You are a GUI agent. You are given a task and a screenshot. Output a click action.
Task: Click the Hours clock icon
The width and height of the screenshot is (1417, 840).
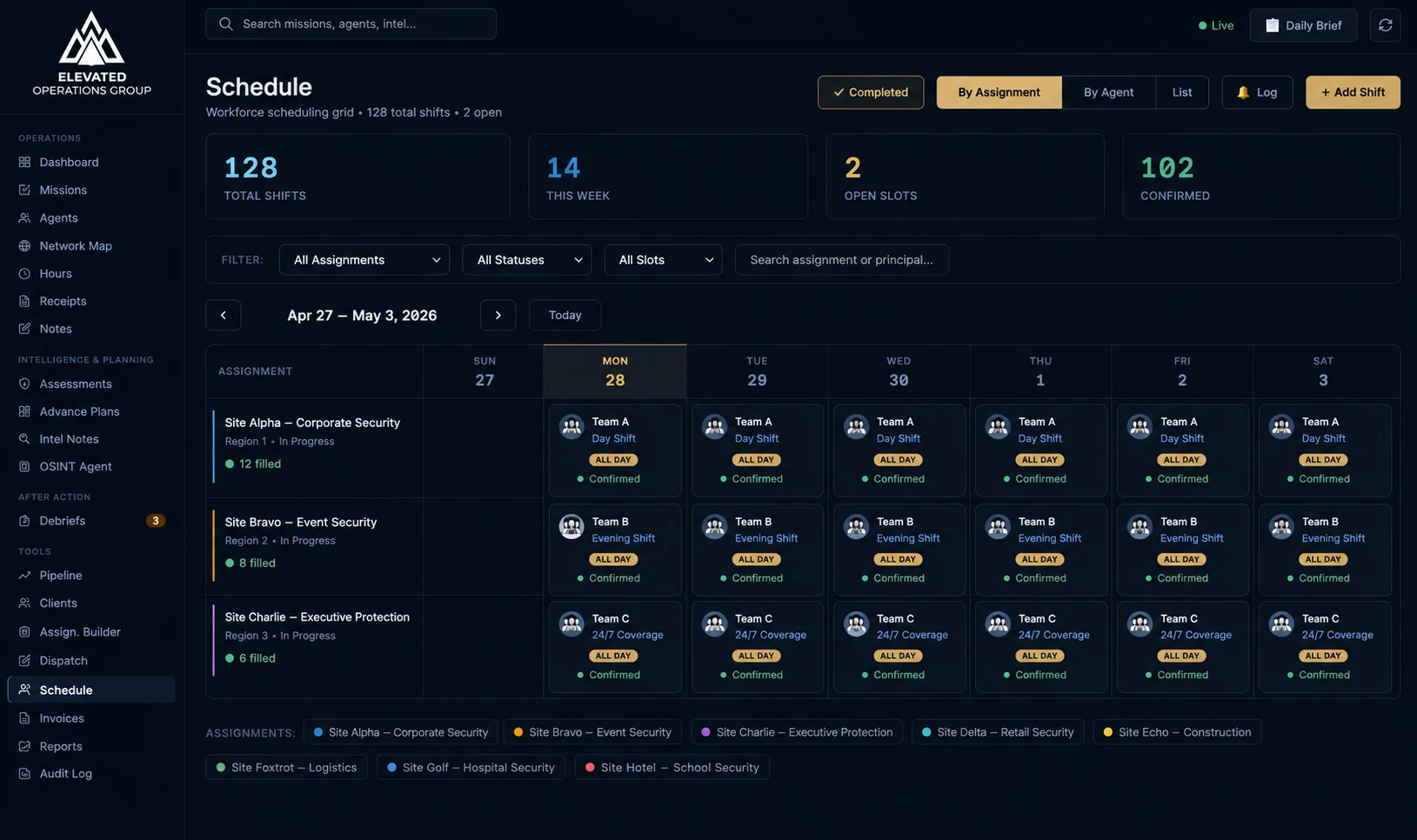coord(24,273)
